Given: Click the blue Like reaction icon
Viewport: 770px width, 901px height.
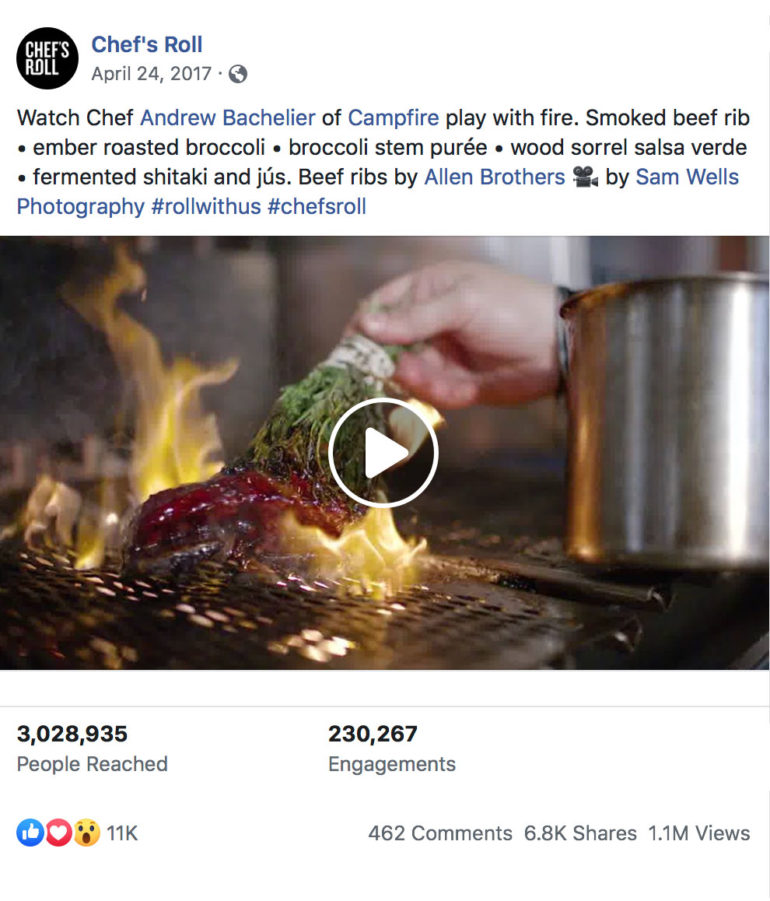Looking at the screenshot, I should coord(30,833).
